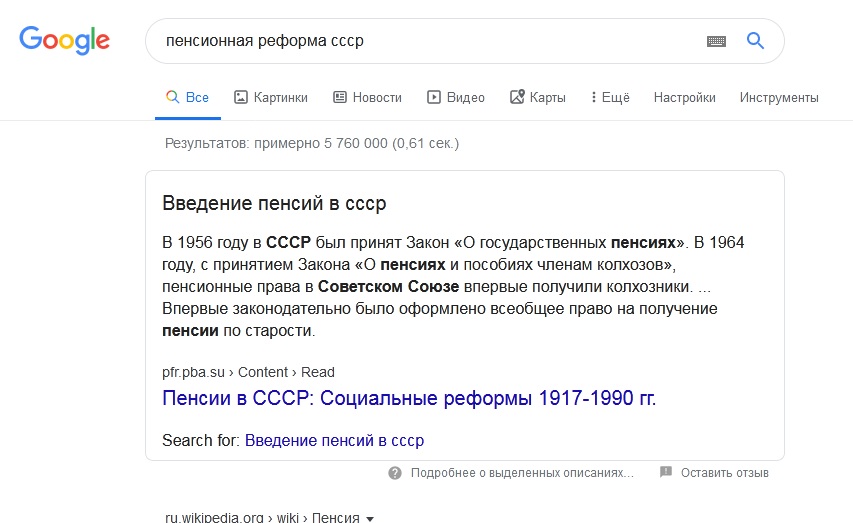
Task: Open 'Подробнее о выделенных описаниях' link
Action: (522, 473)
